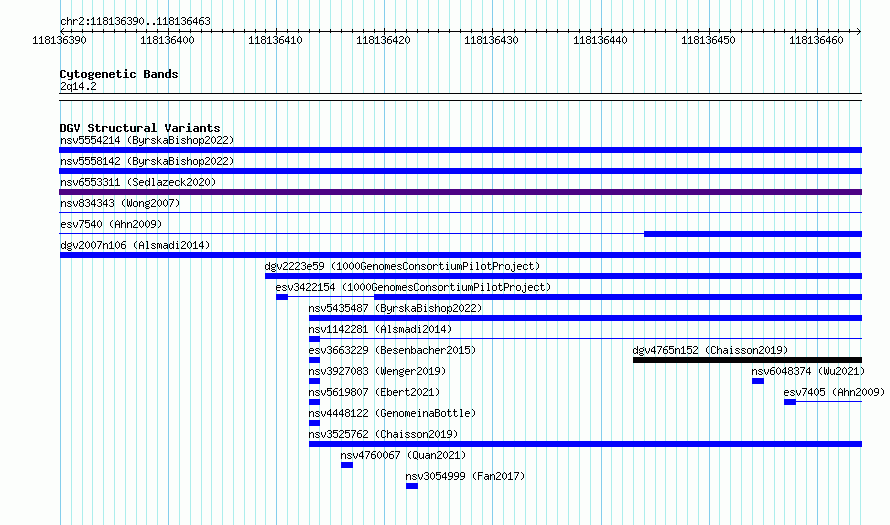Select dgv4765n152 (Chaisson2019) label
890x525 pixels.
pyautogui.click(x=710, y=350)
